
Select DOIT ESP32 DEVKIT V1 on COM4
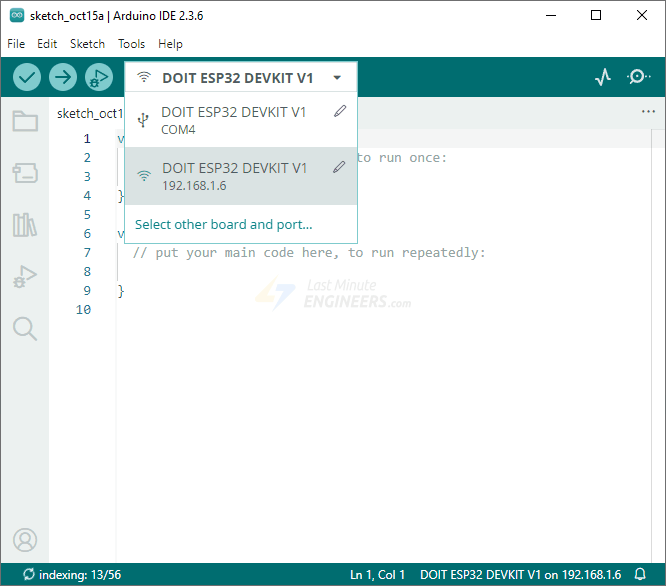tap(241, 120)
